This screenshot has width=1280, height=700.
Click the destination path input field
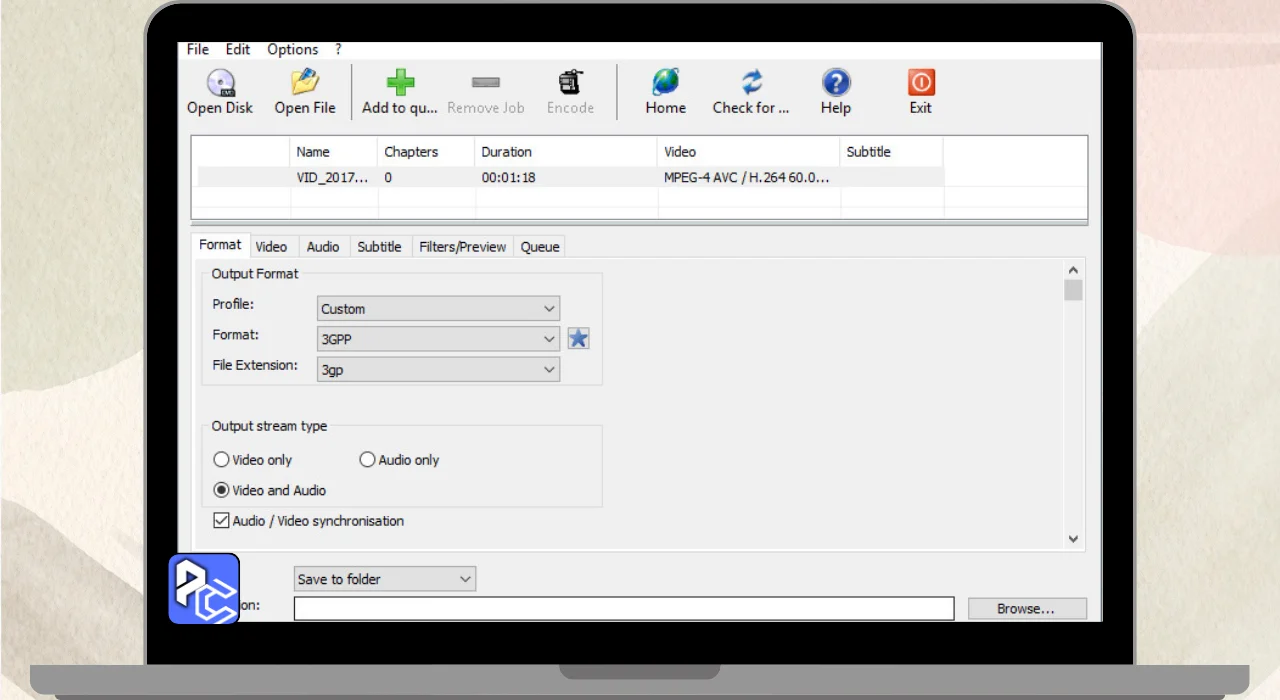pos(623,608)
